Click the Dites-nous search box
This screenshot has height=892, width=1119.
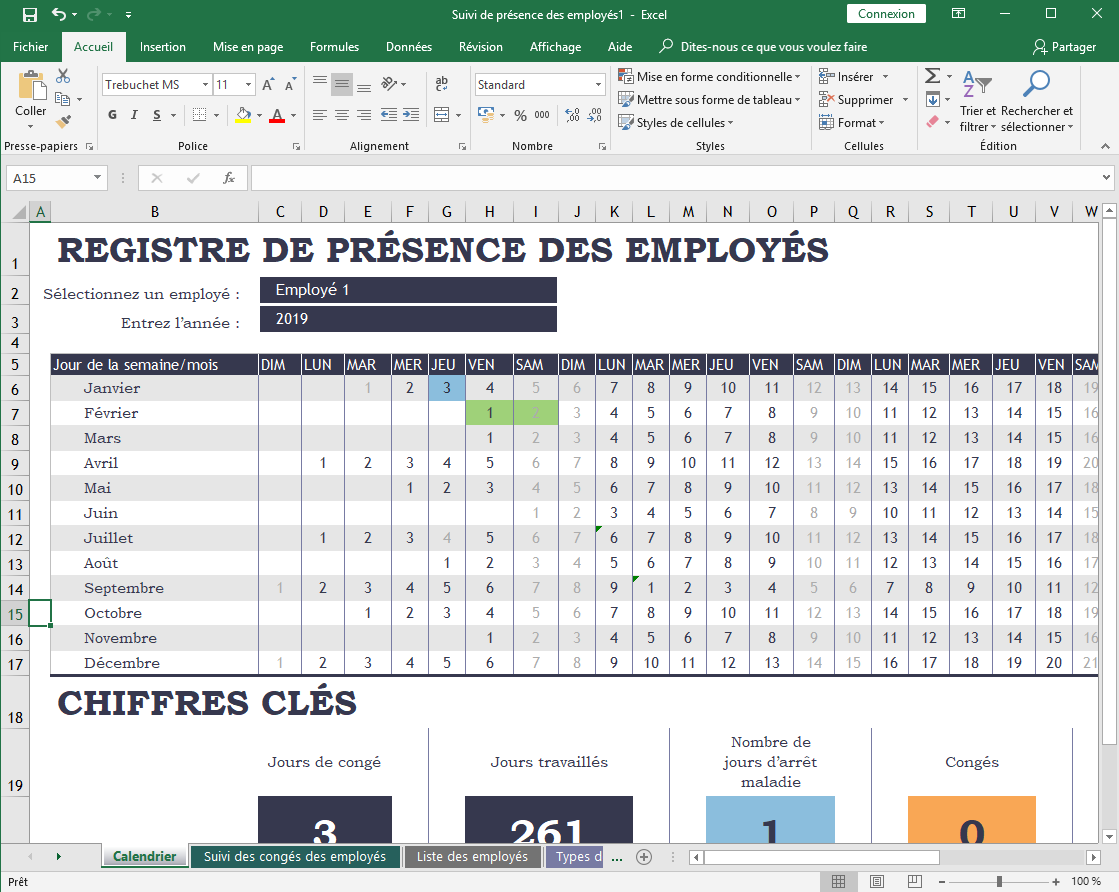point(764,47)
